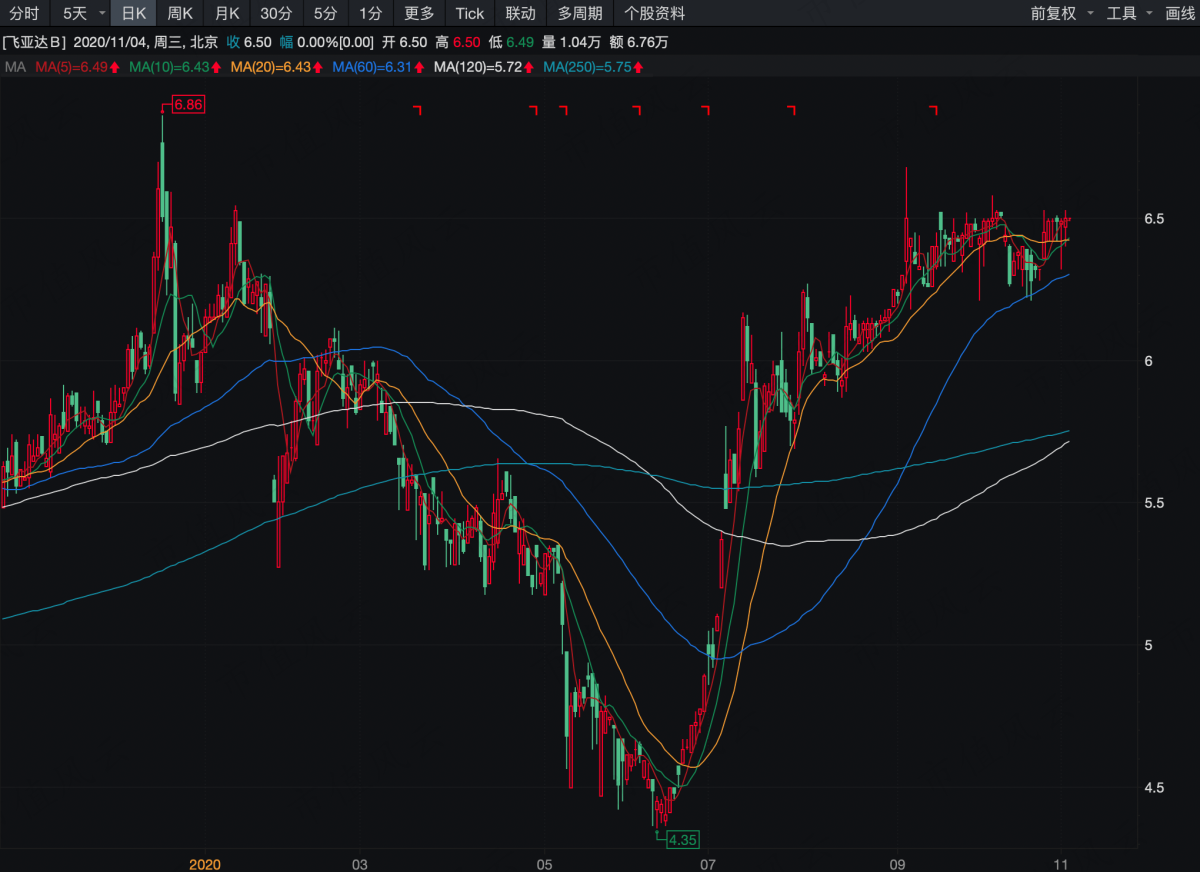
Task: Click the 6.86 high price marker
Action: point(188,104)
